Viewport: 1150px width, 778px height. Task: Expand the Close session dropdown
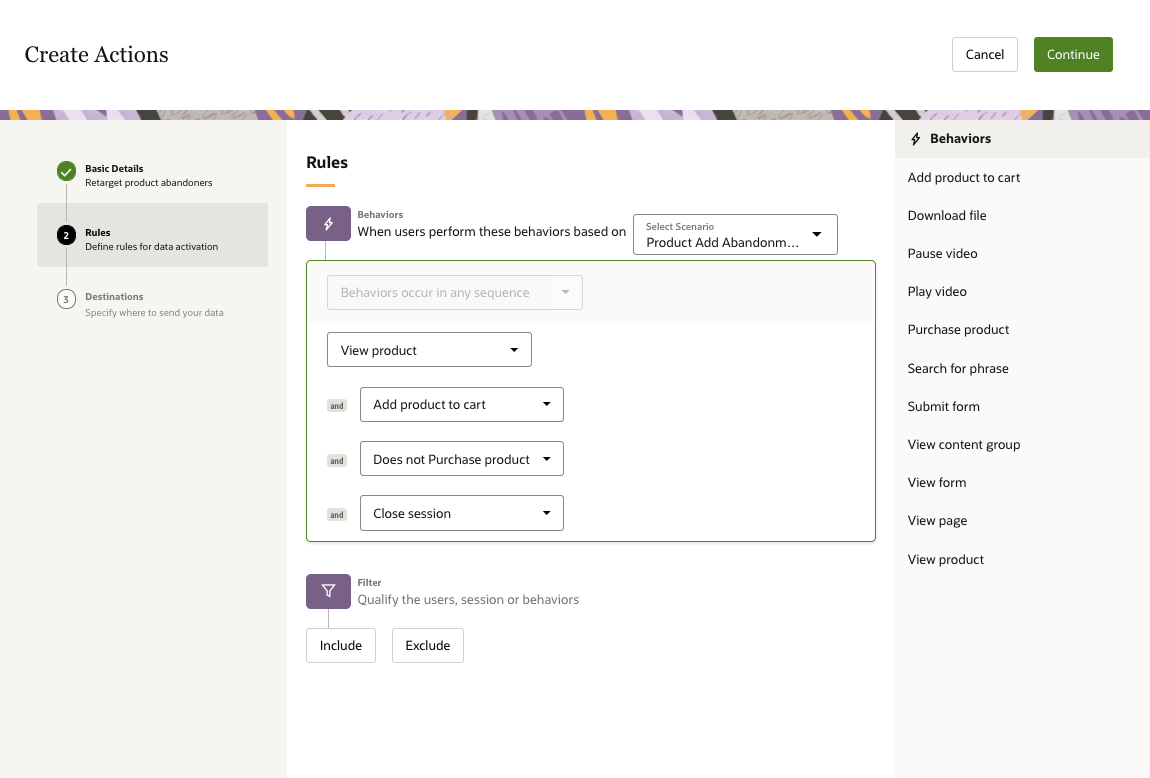(x=461, y=513)
